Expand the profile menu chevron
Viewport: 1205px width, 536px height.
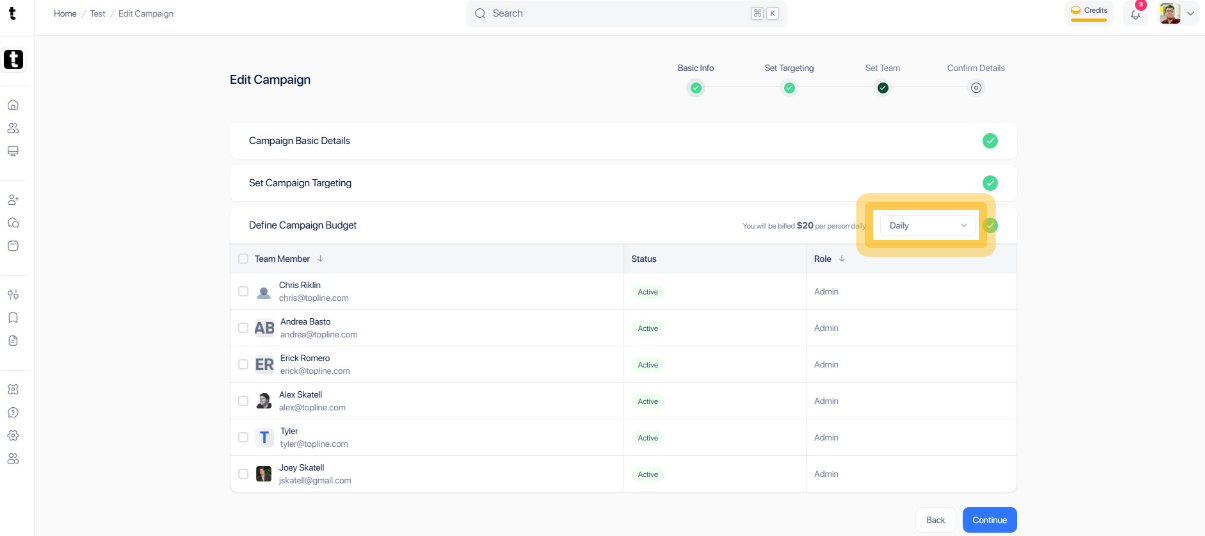coord(1190,14)
